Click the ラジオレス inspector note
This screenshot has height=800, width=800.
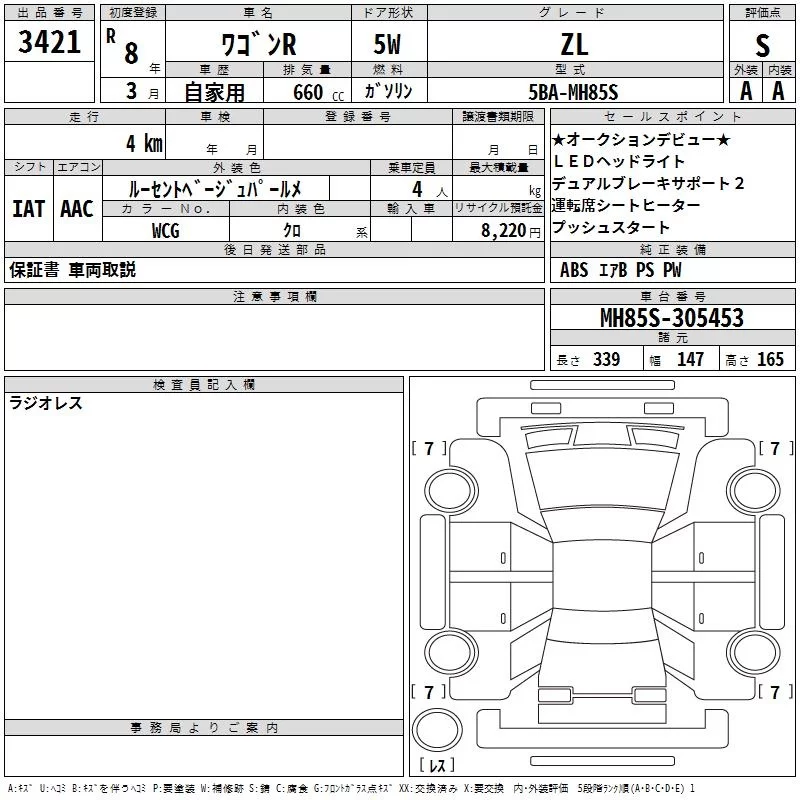point(46,403)
